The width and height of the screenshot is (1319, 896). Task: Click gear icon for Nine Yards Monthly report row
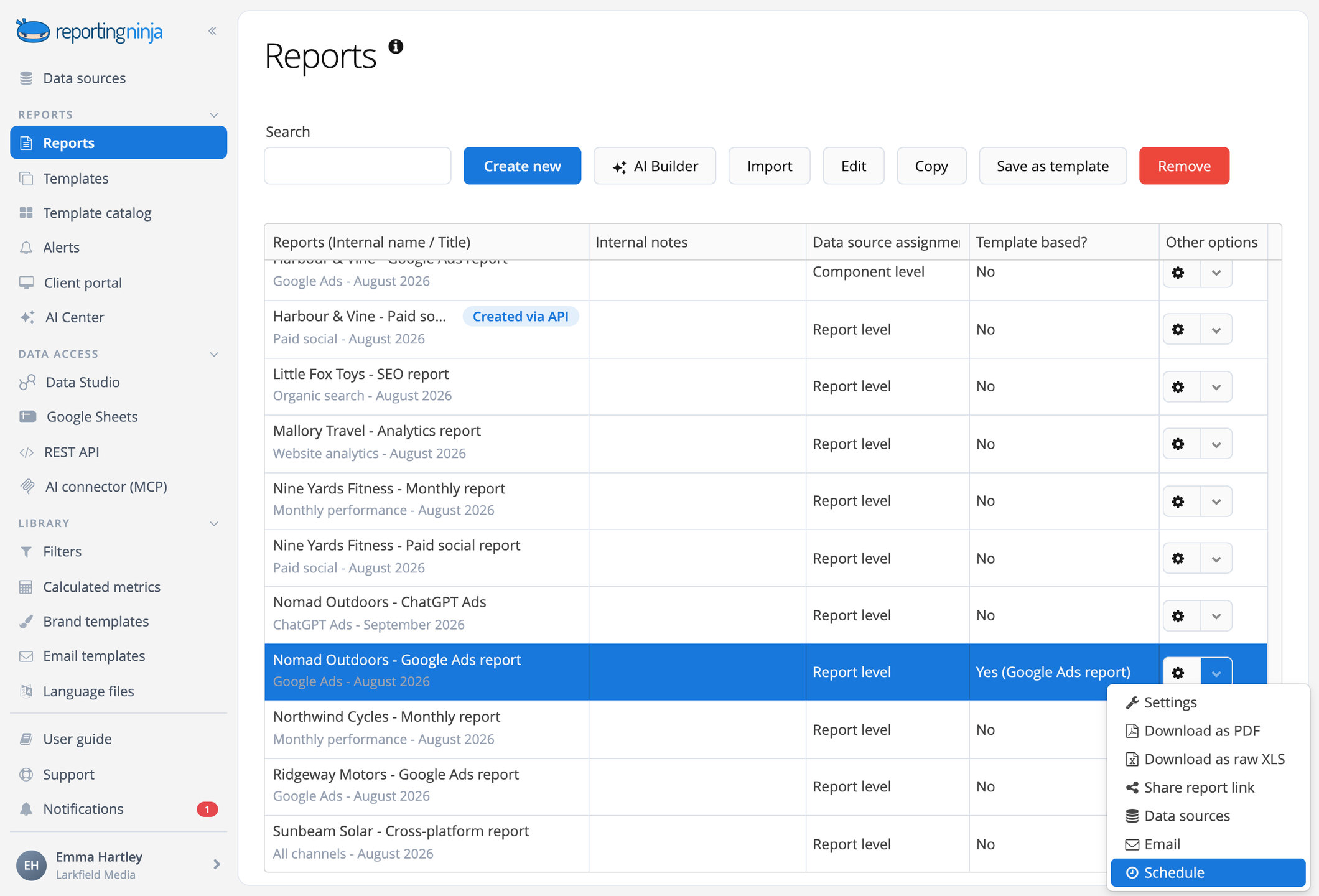[x=1178, y=501]
